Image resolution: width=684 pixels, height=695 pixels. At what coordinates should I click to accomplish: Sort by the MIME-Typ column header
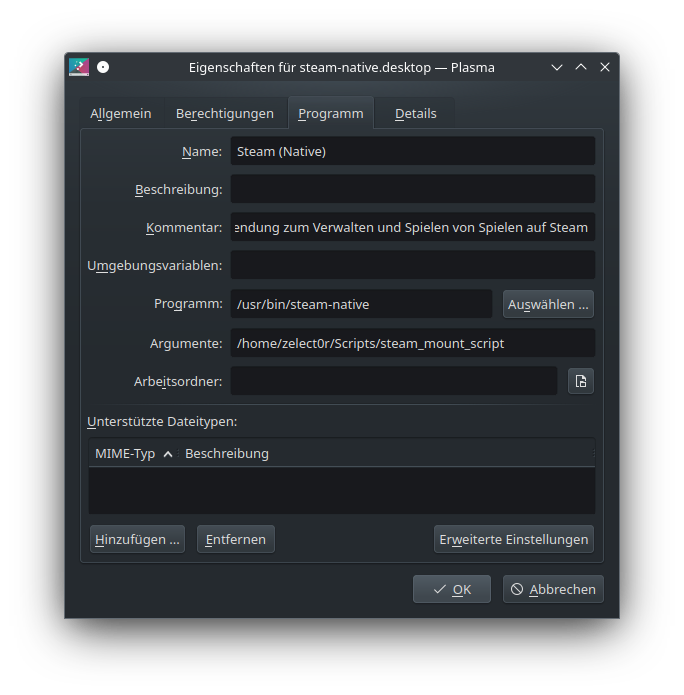coord(133,453)
